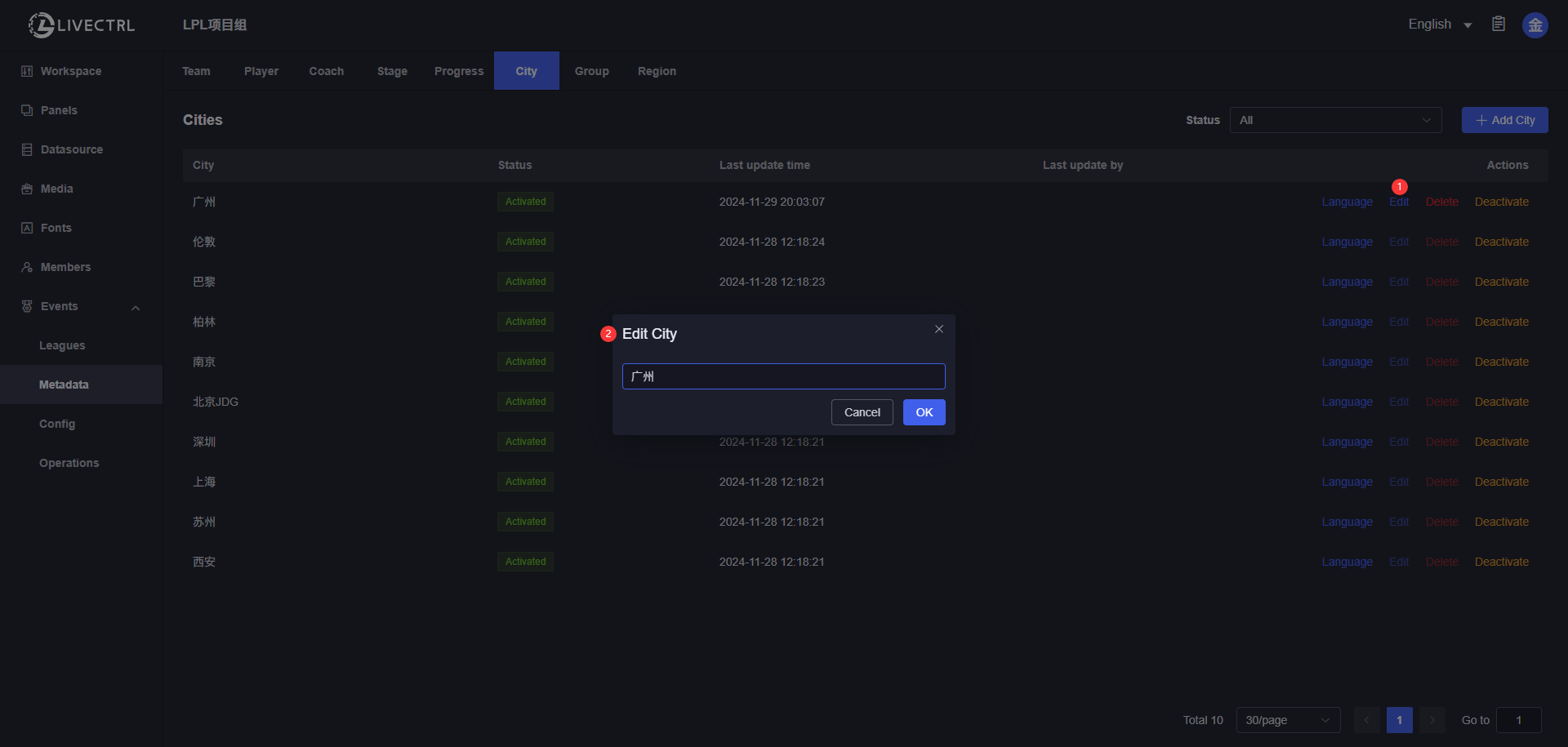
Task: Open the clipboard icon in top bar
Action: point(1499,24)
